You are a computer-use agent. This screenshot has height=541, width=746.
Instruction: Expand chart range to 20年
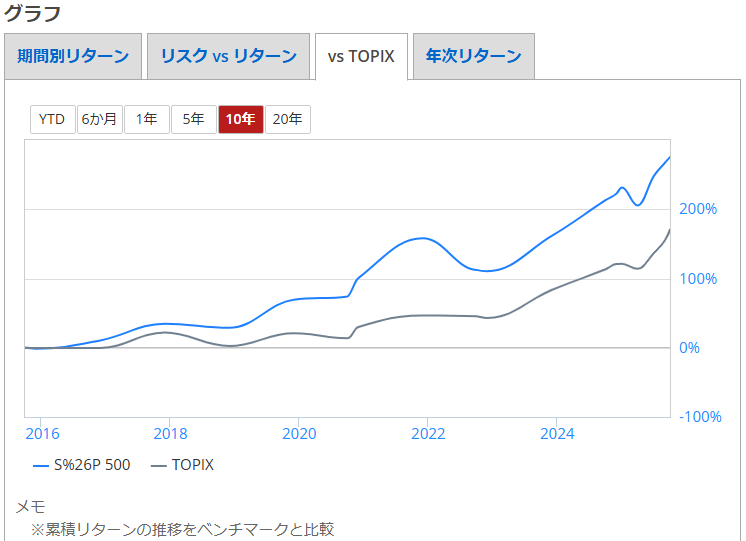(x=287, y=120)
